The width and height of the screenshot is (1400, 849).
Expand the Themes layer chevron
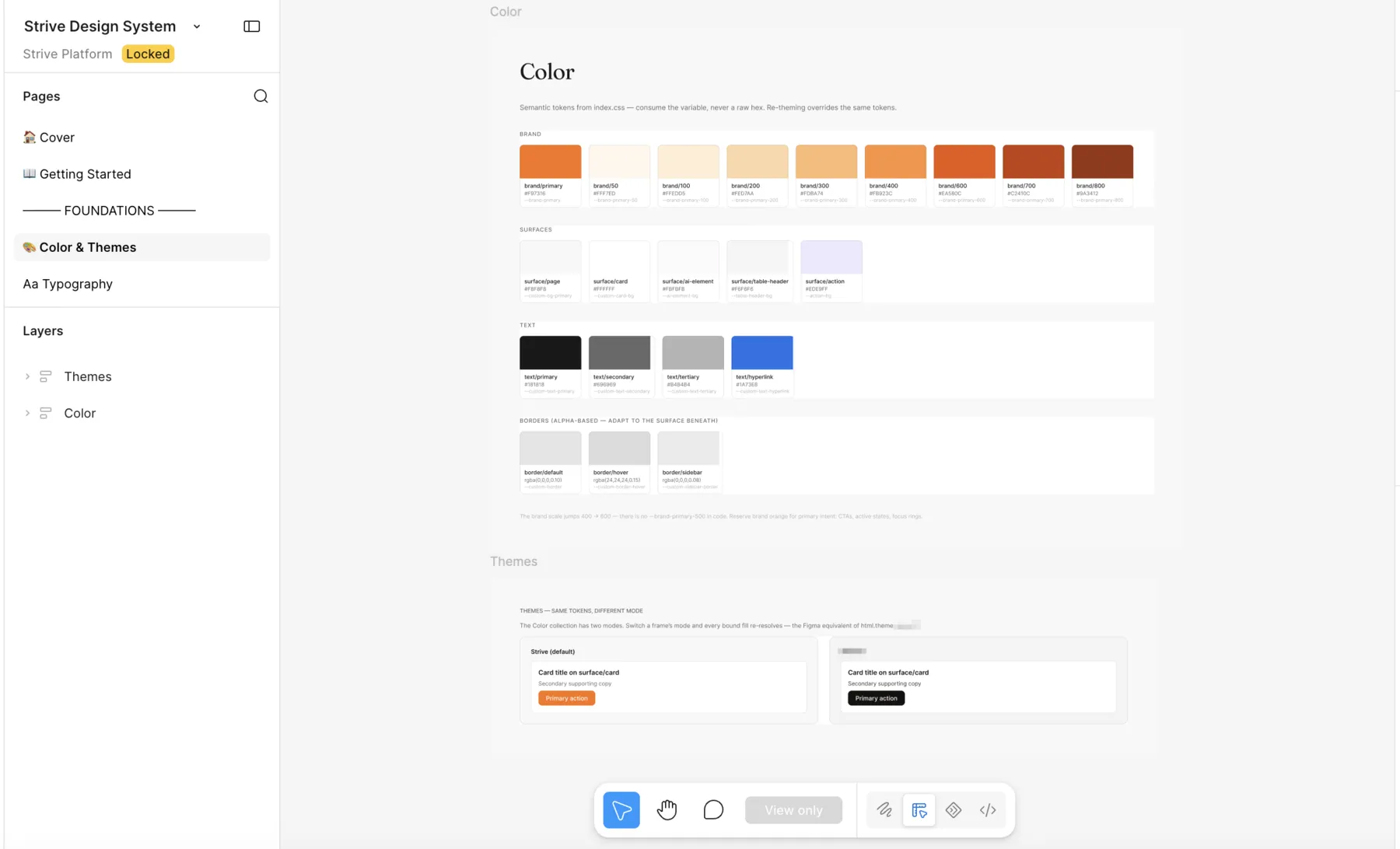(x=27, y=376)
